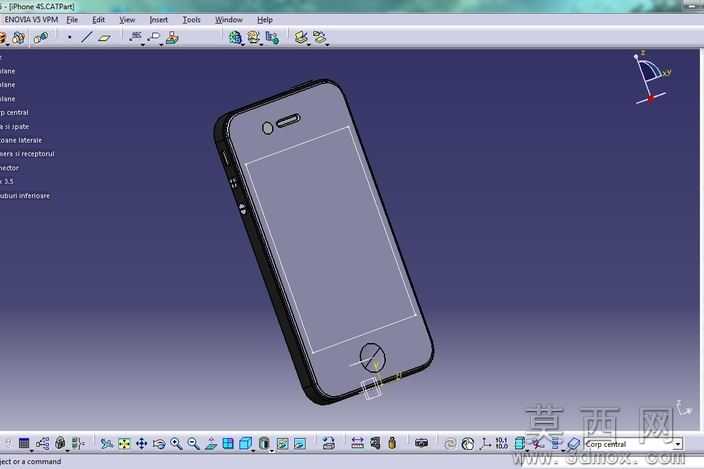This screenshot has height=469, width=704.
Task: Select 'oane laterale' tree node
Action: [21, 140]
